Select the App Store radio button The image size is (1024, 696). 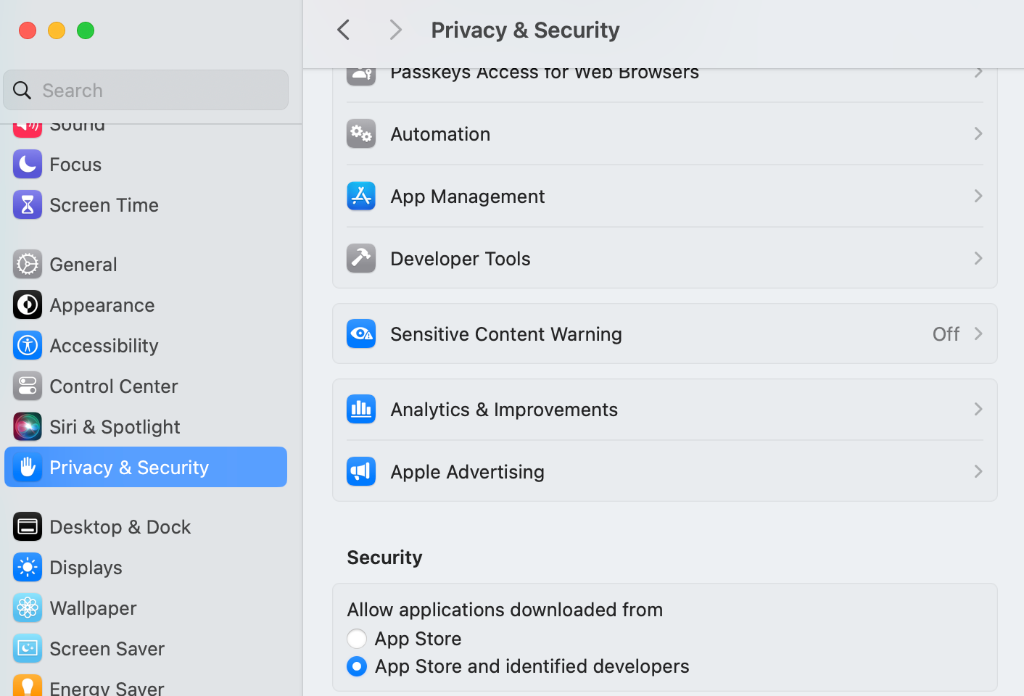[x=357, y=639]
